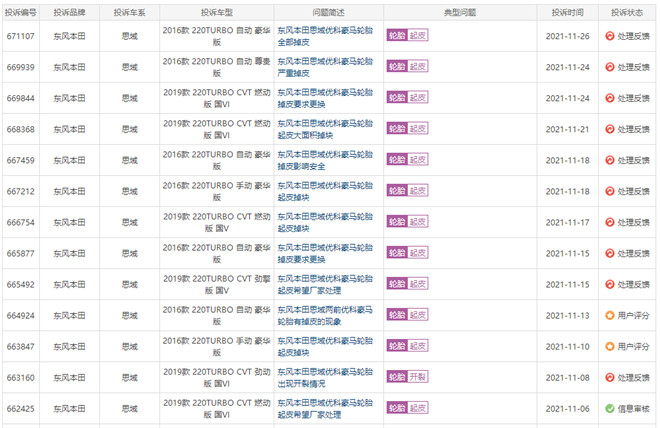660x428 pixels.
Task: Click status icon for complaint 663160
Action: pos(609,377)
